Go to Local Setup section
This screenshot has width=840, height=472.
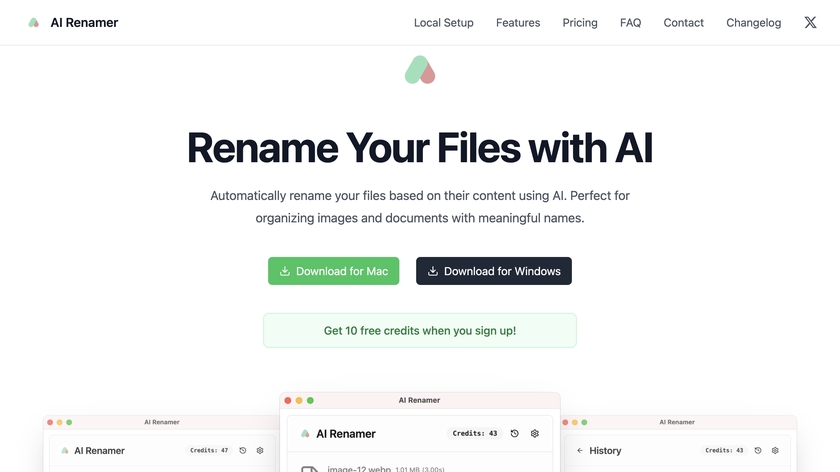(x=444, y=23)
